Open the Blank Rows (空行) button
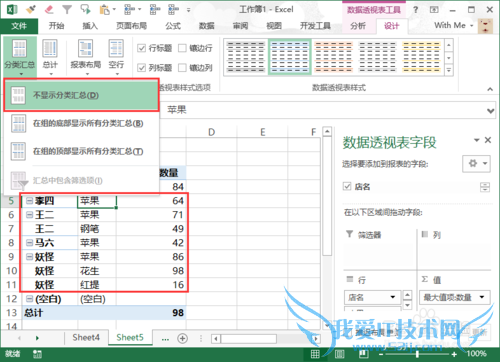Image resolution: width=500 pixels, height=362 pixels. point(116,57)
